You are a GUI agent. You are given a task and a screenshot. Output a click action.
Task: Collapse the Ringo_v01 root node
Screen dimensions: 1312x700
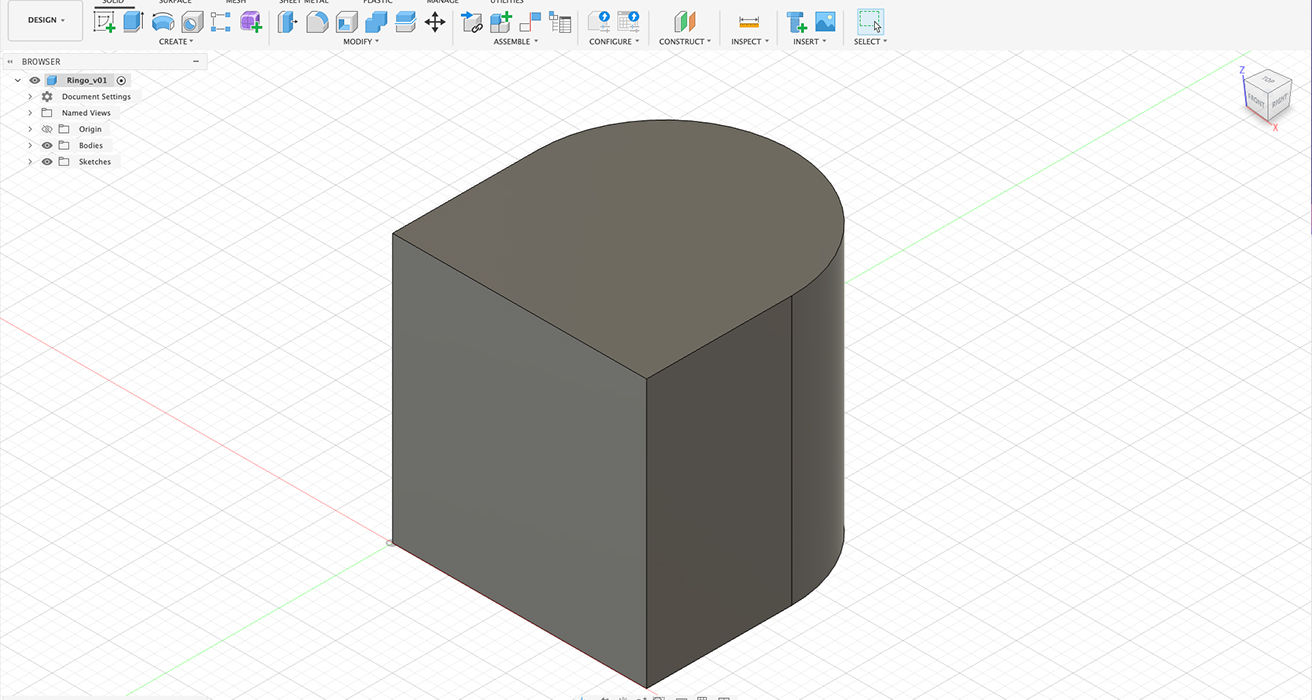click(x=18, y=80)
